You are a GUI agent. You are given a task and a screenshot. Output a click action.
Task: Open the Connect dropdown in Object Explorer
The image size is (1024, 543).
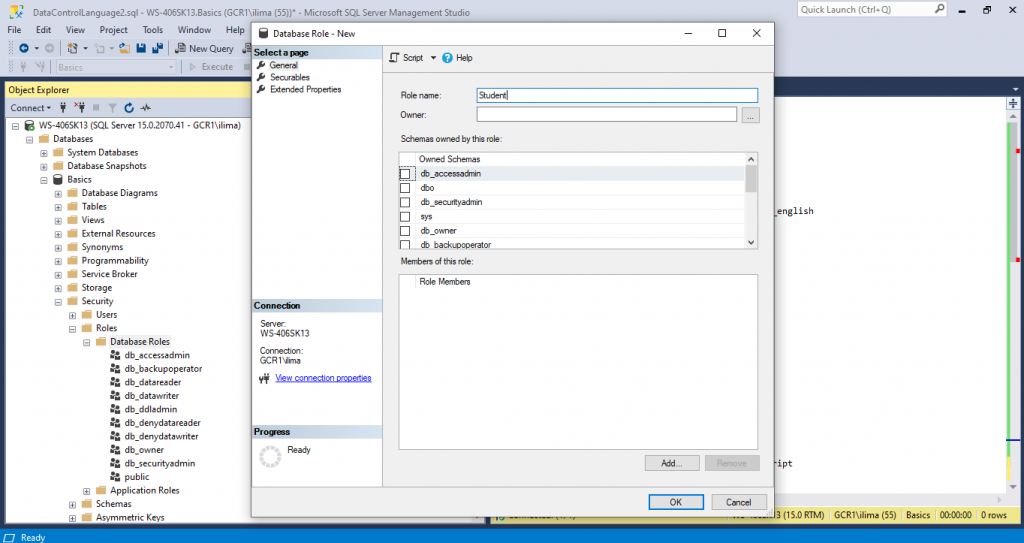pyautogui.click(x=30, y=108)
